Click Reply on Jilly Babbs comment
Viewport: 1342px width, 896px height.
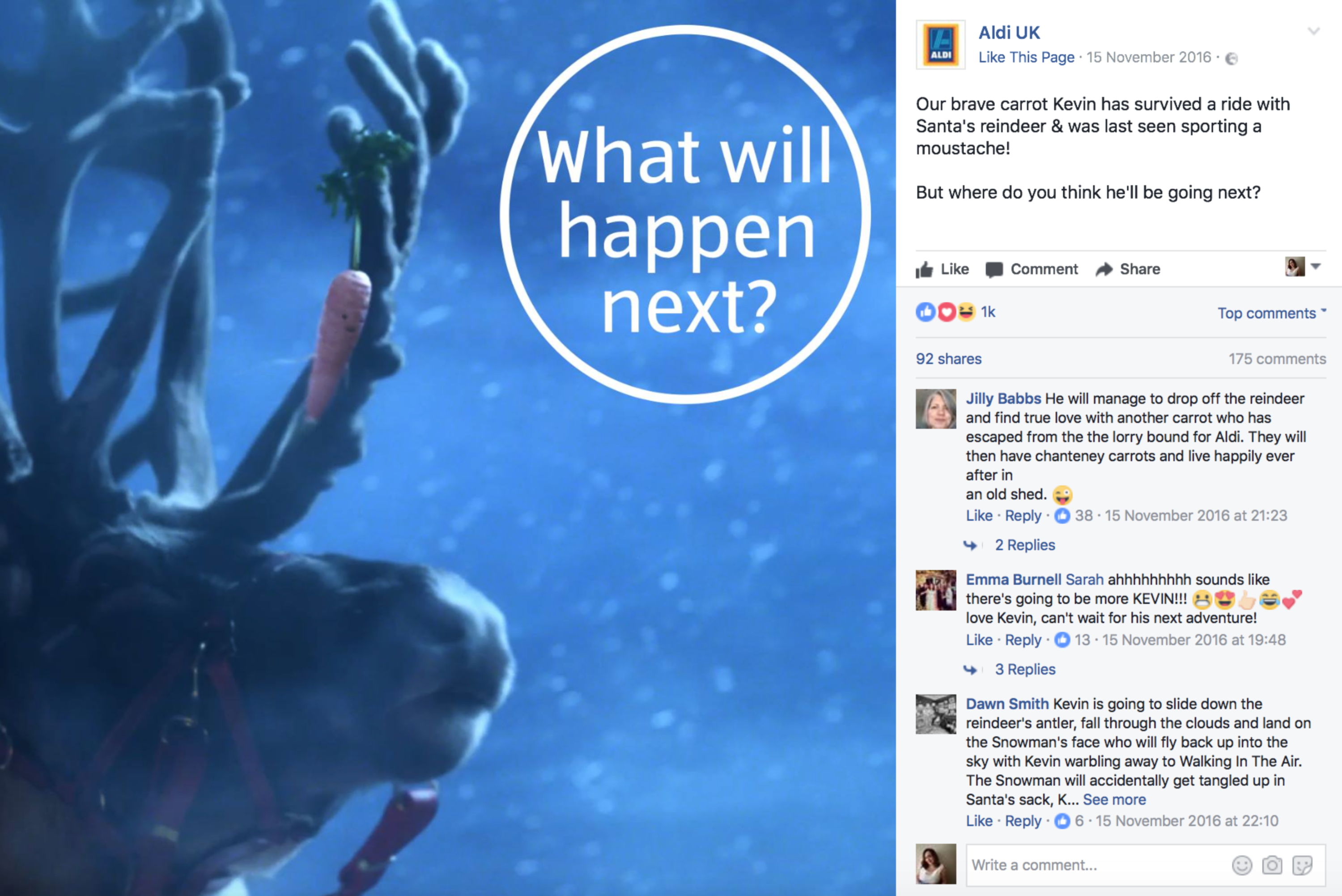click(x=1023, y=515)
